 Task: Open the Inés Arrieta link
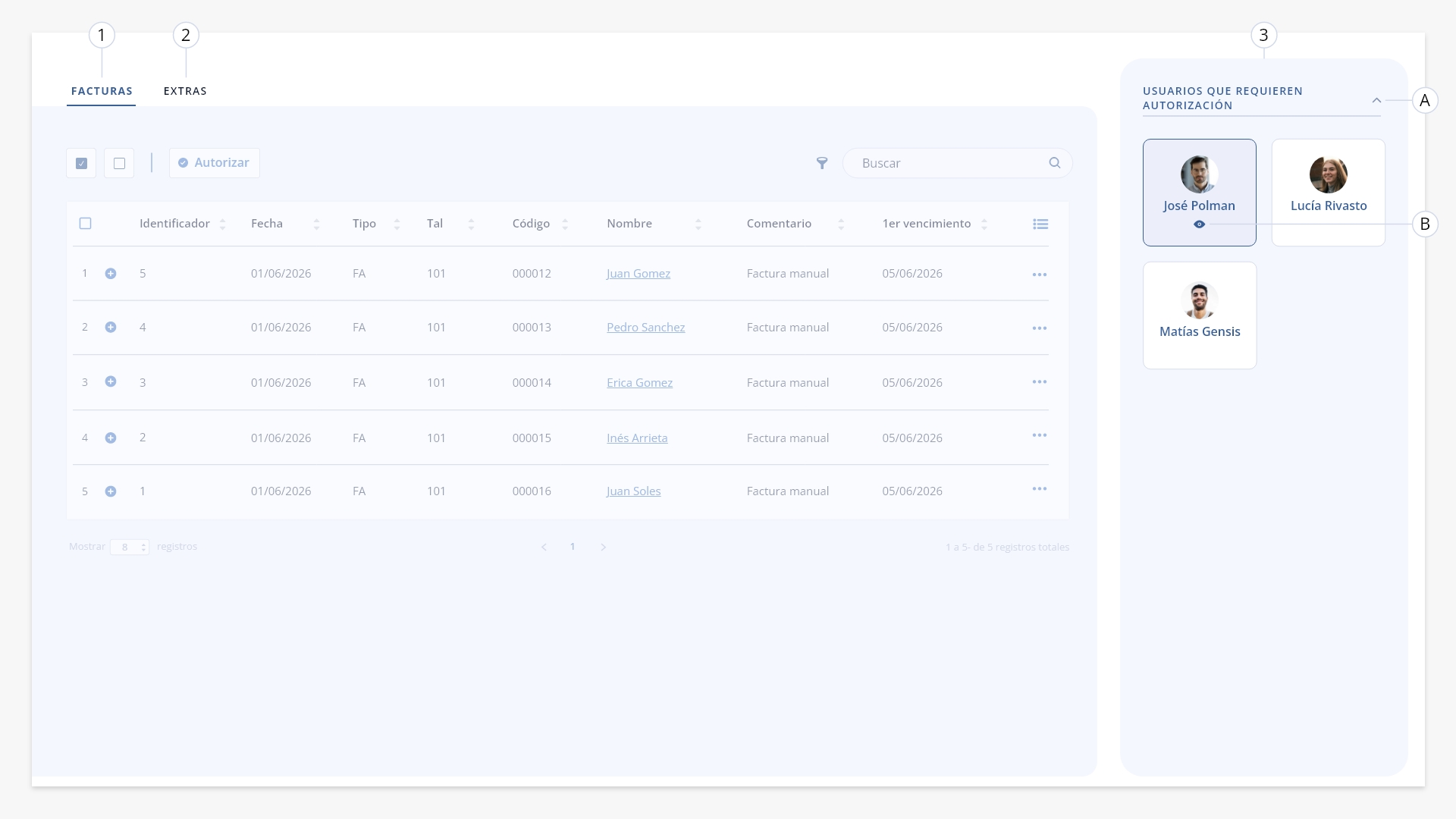(x=637, y=438)
